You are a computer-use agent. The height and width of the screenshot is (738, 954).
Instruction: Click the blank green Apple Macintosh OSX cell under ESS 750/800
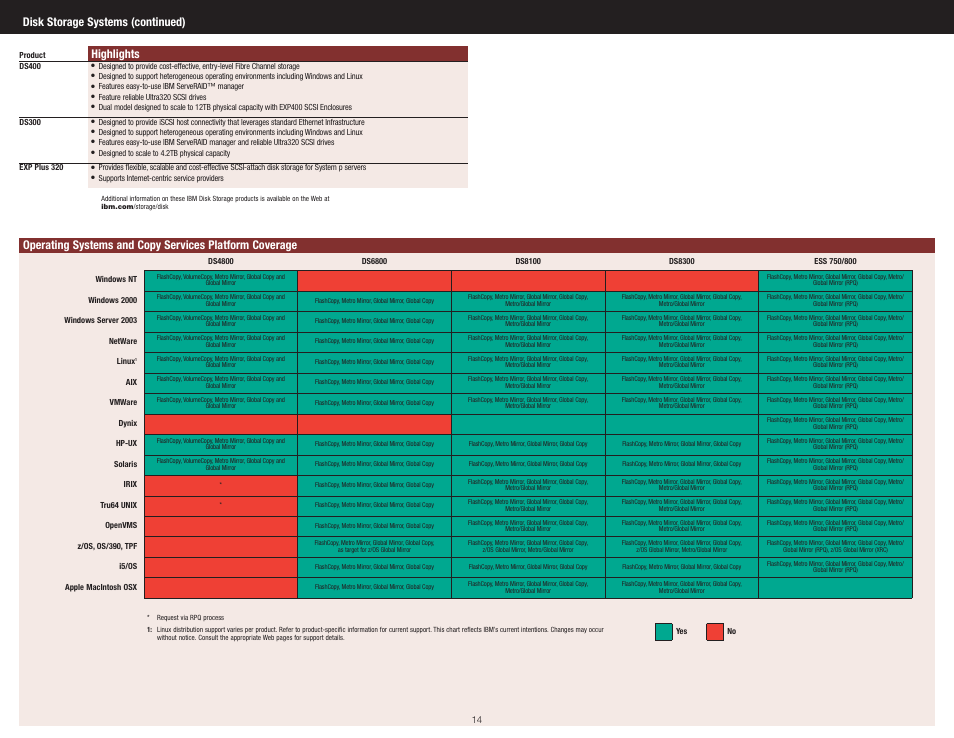[835, 588]
